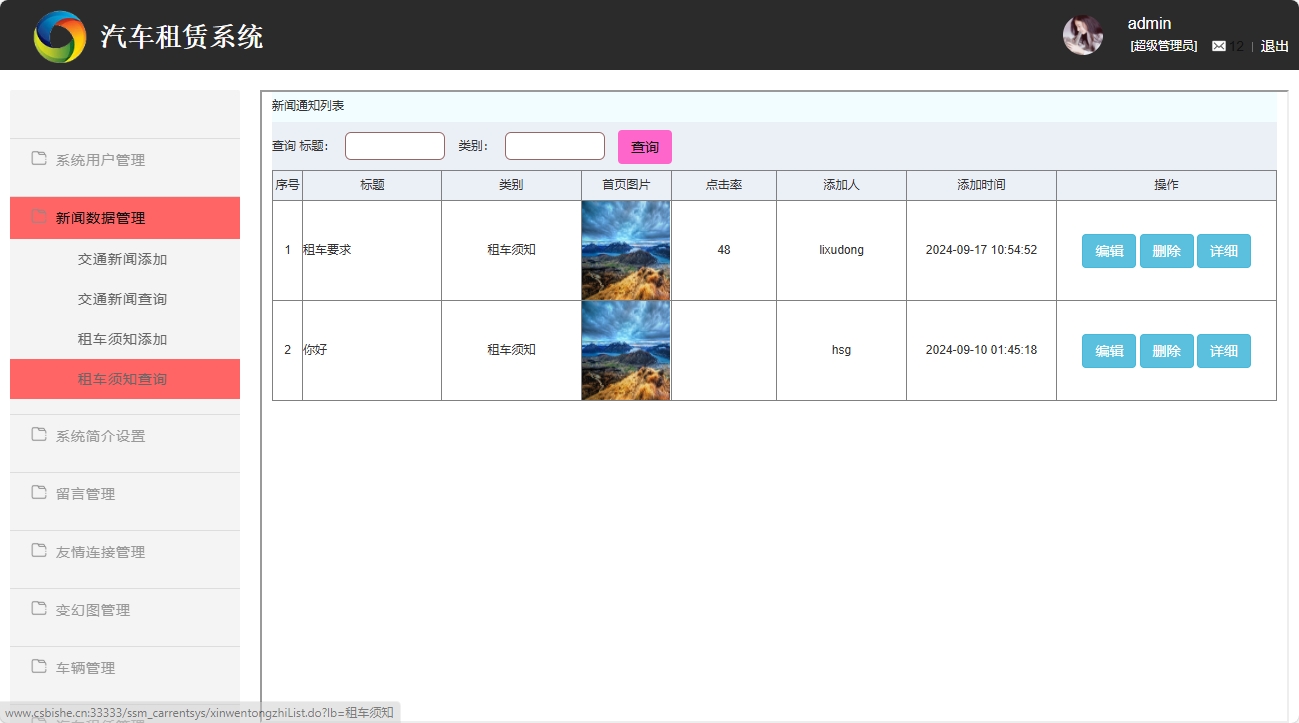Click the 租车须知 category cell in the 租车要求 row
The image size is (1299, 723).
click(511, 250)
